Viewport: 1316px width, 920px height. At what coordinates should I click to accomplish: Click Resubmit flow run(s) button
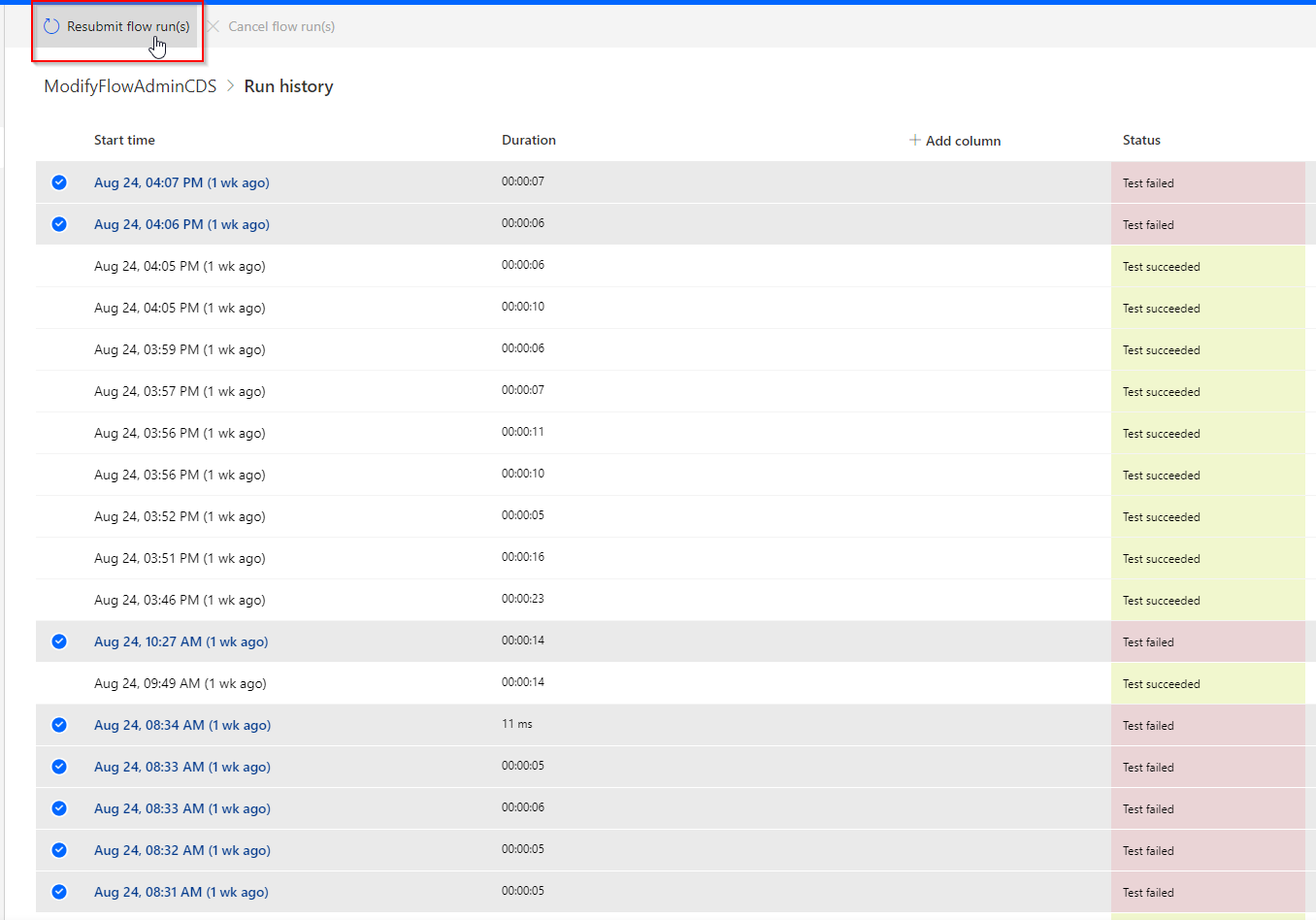click(117, 26)
